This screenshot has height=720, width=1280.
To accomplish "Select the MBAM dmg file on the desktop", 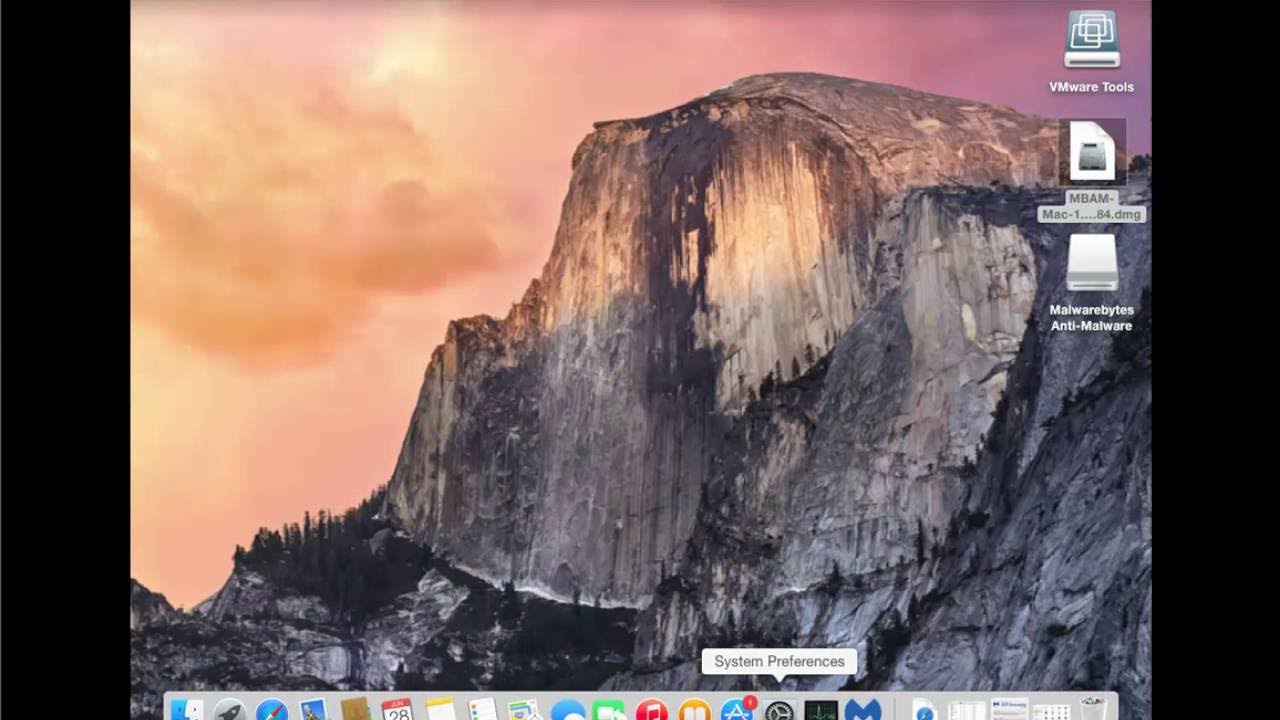I will point(1092,152).
